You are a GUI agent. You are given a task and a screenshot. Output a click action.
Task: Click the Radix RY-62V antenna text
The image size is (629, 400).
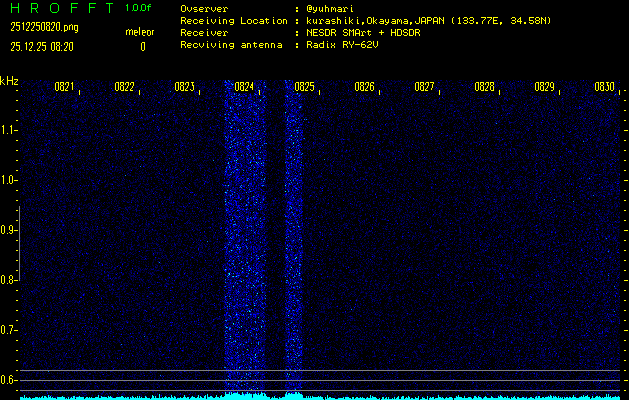(x=342, y=45)
